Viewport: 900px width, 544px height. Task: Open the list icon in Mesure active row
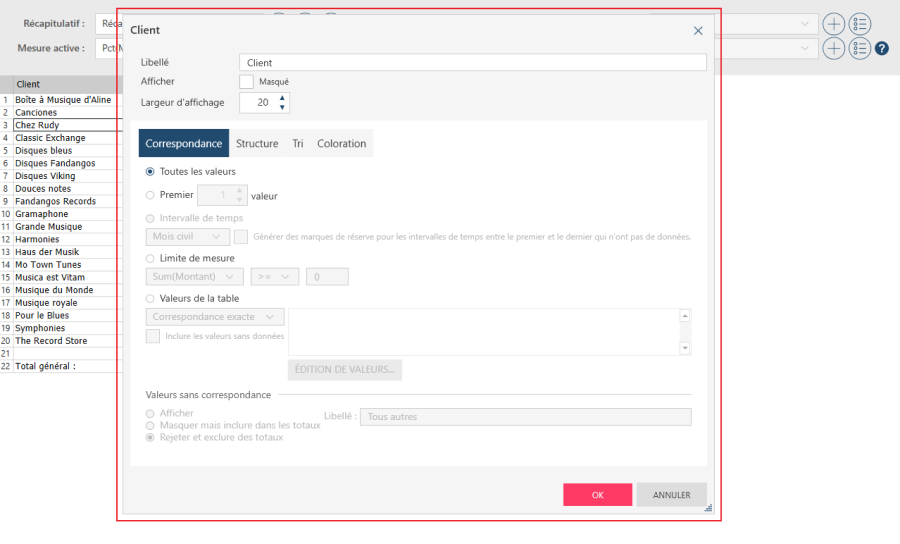[x=860, y=48]
